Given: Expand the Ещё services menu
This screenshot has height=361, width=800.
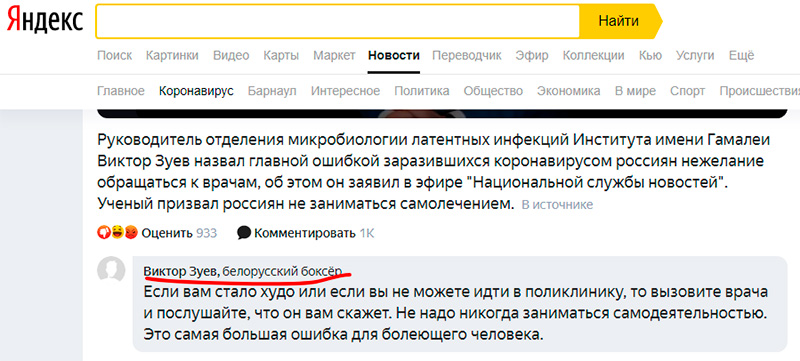Looking at the screenshot, I should coord(741,56).
